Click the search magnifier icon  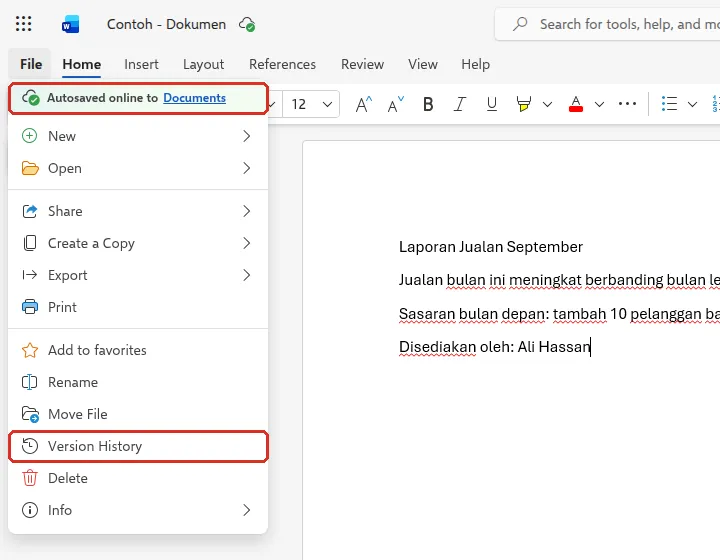(520, 24)
